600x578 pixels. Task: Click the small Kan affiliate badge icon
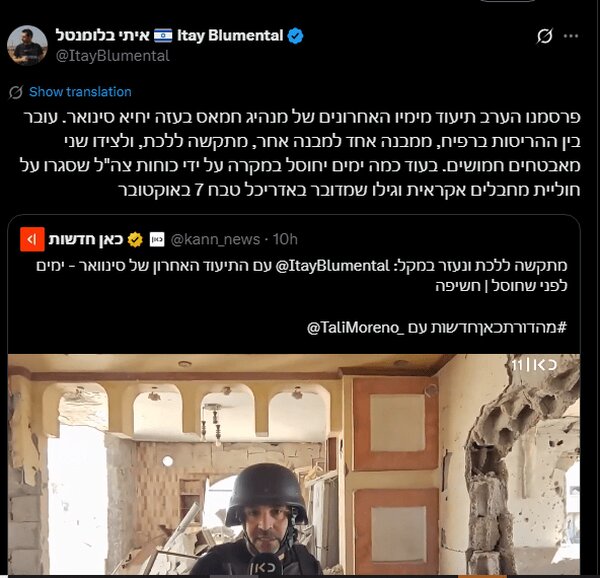pyautogui.click(x=157, y=239)
